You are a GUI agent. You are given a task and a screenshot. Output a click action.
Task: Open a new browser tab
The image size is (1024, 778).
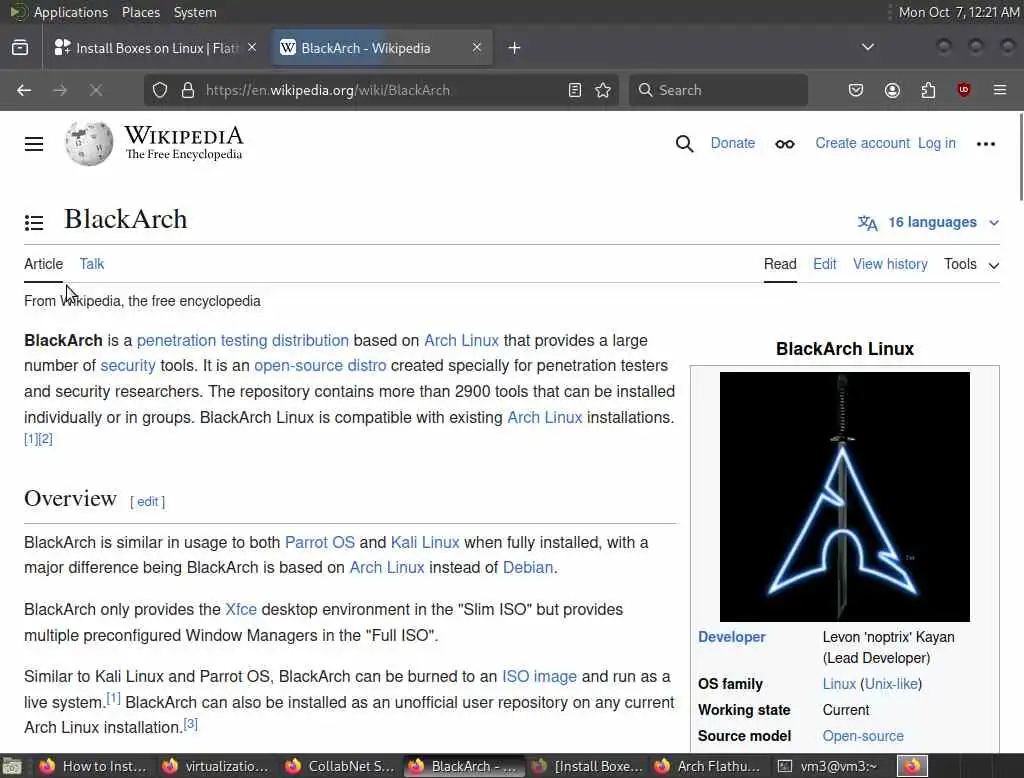[x=514, y=48]
